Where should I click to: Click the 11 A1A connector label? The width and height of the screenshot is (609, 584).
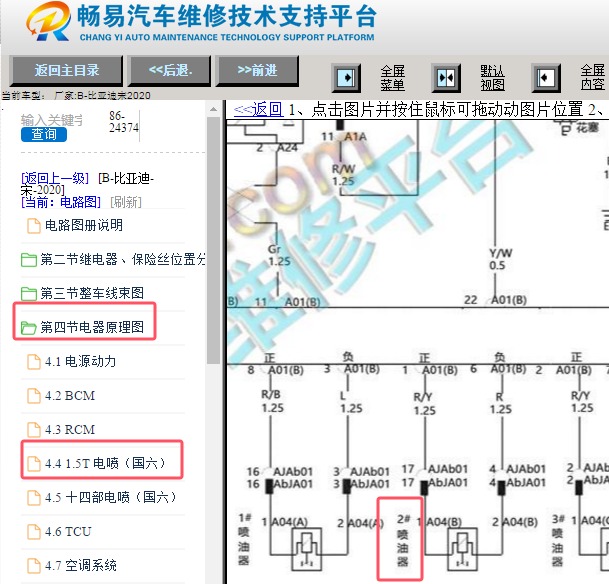pos(344,137)
